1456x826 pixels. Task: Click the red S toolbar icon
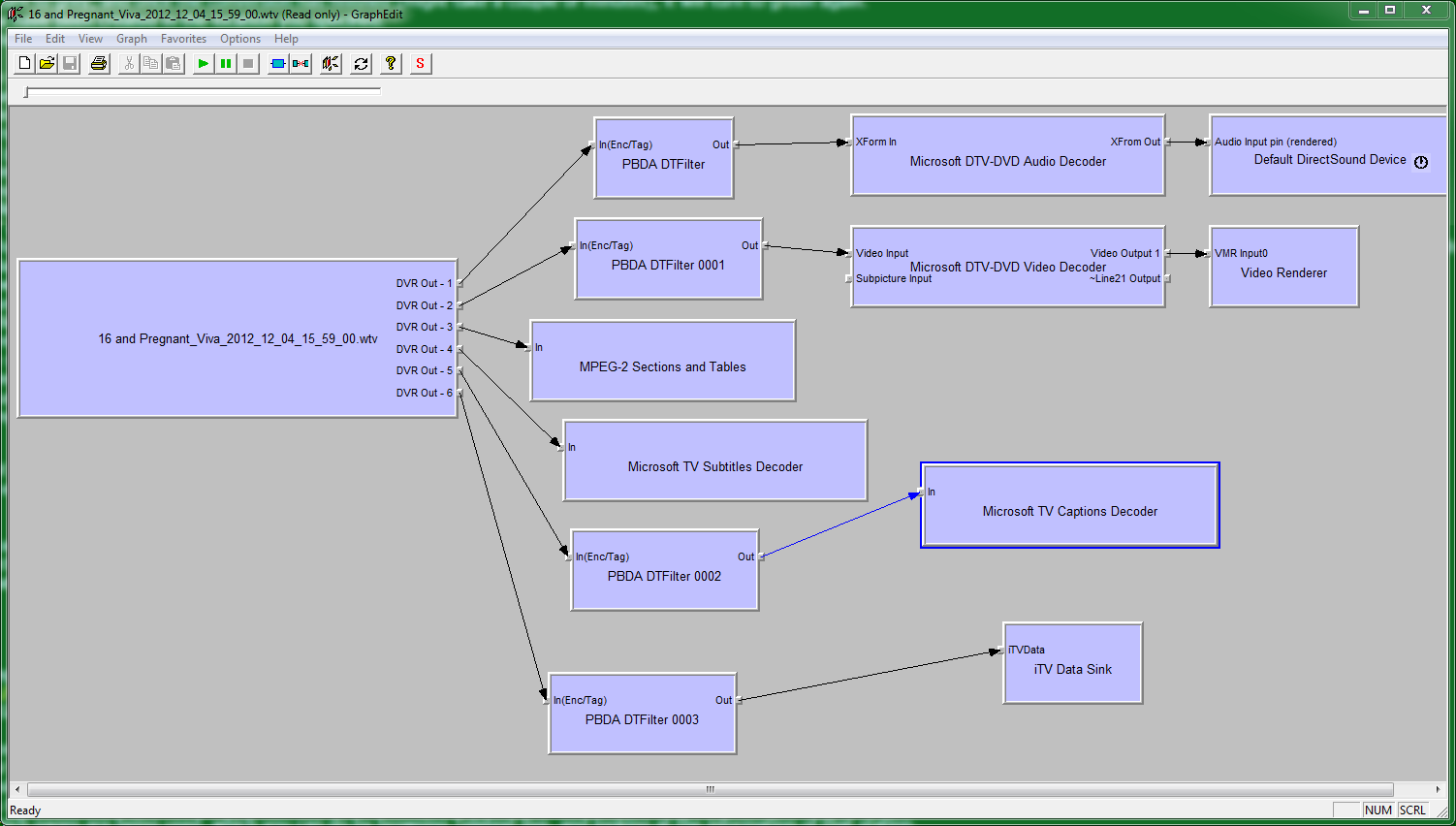420,63
